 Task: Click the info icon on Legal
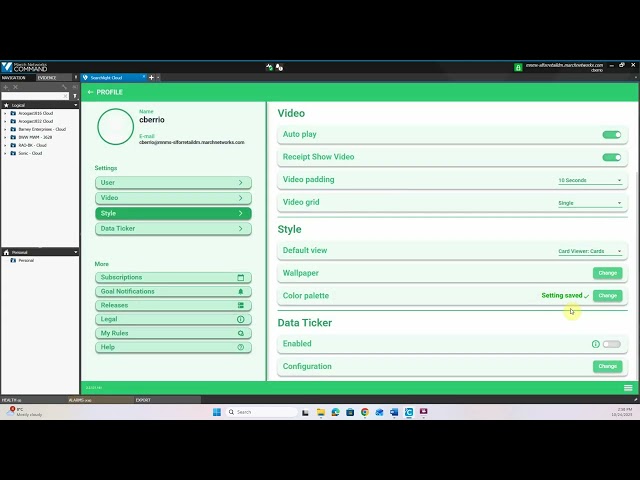tap(241, 319)
